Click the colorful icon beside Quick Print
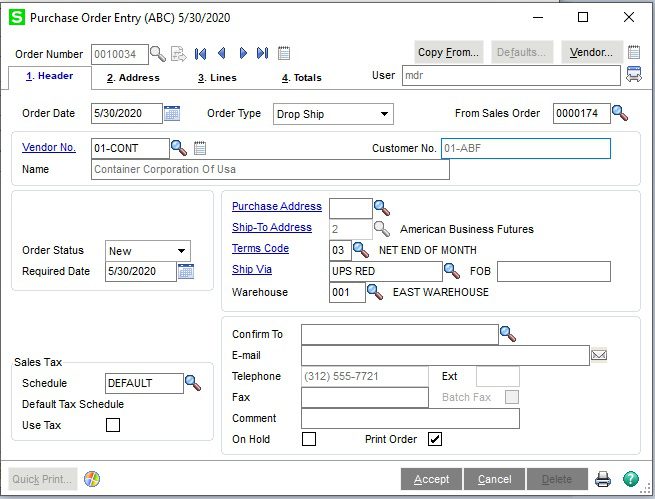Image resolution: width=655 pixels, height=499 pixels. point(92,479)
